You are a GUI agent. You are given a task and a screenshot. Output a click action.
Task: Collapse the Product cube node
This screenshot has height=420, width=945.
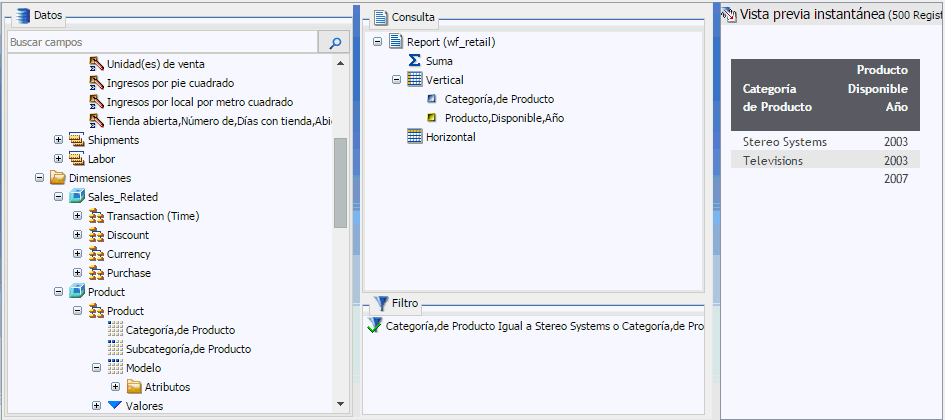click(58, 292)
